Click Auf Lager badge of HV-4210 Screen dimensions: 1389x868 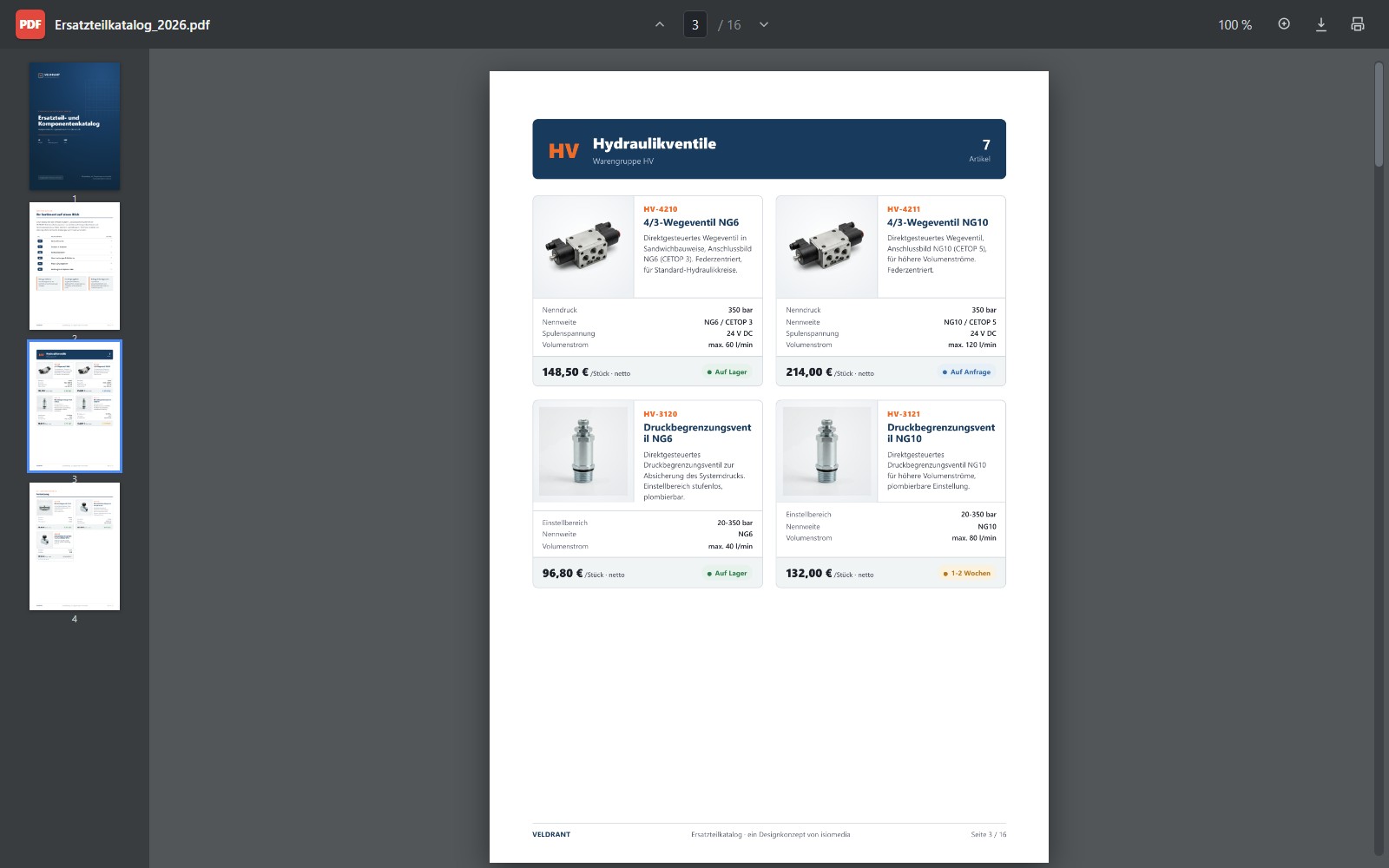tap(727, 372)
